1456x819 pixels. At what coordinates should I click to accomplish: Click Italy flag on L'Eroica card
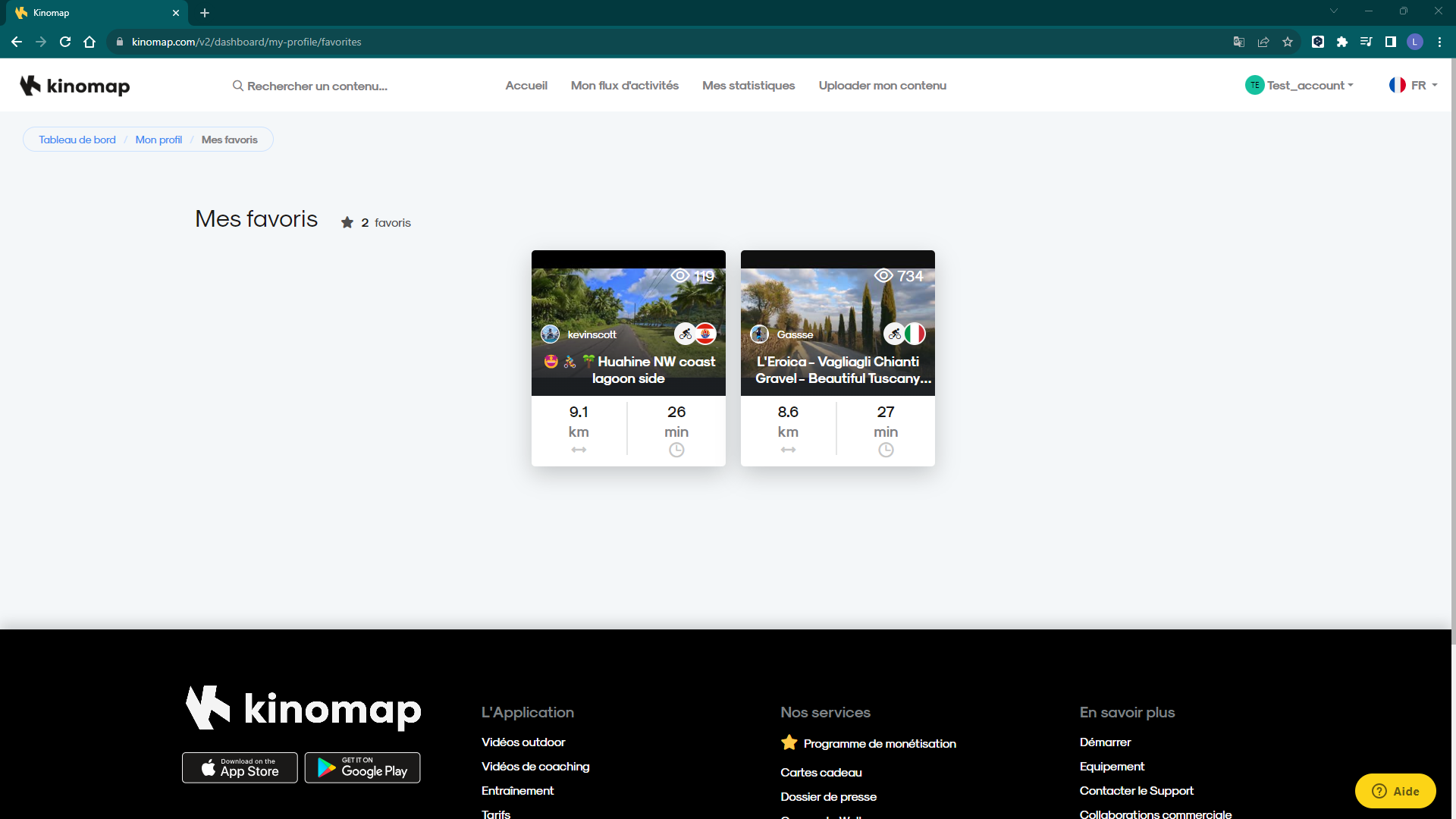(x=915, y=334)
